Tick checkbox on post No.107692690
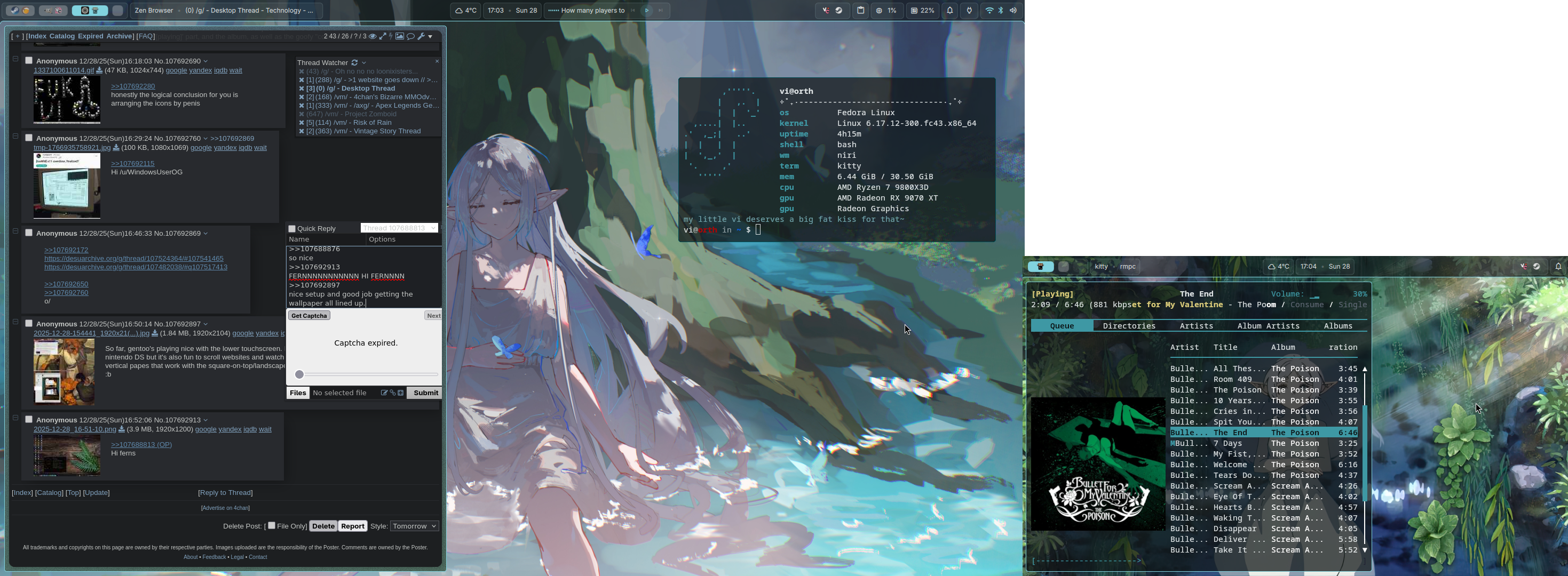Viewport: 1568px width, 576px height. pyautogui.click(x=29, y=61)
